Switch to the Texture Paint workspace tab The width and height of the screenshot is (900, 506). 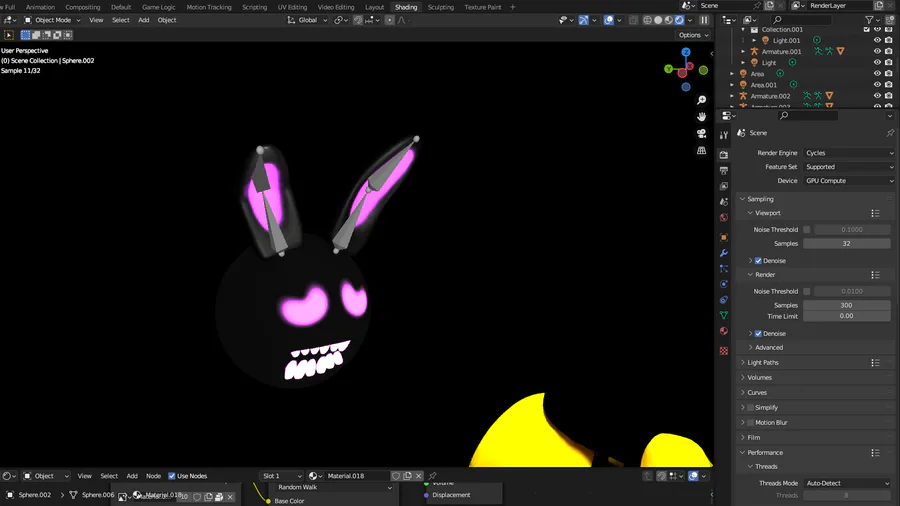point(482,7)
